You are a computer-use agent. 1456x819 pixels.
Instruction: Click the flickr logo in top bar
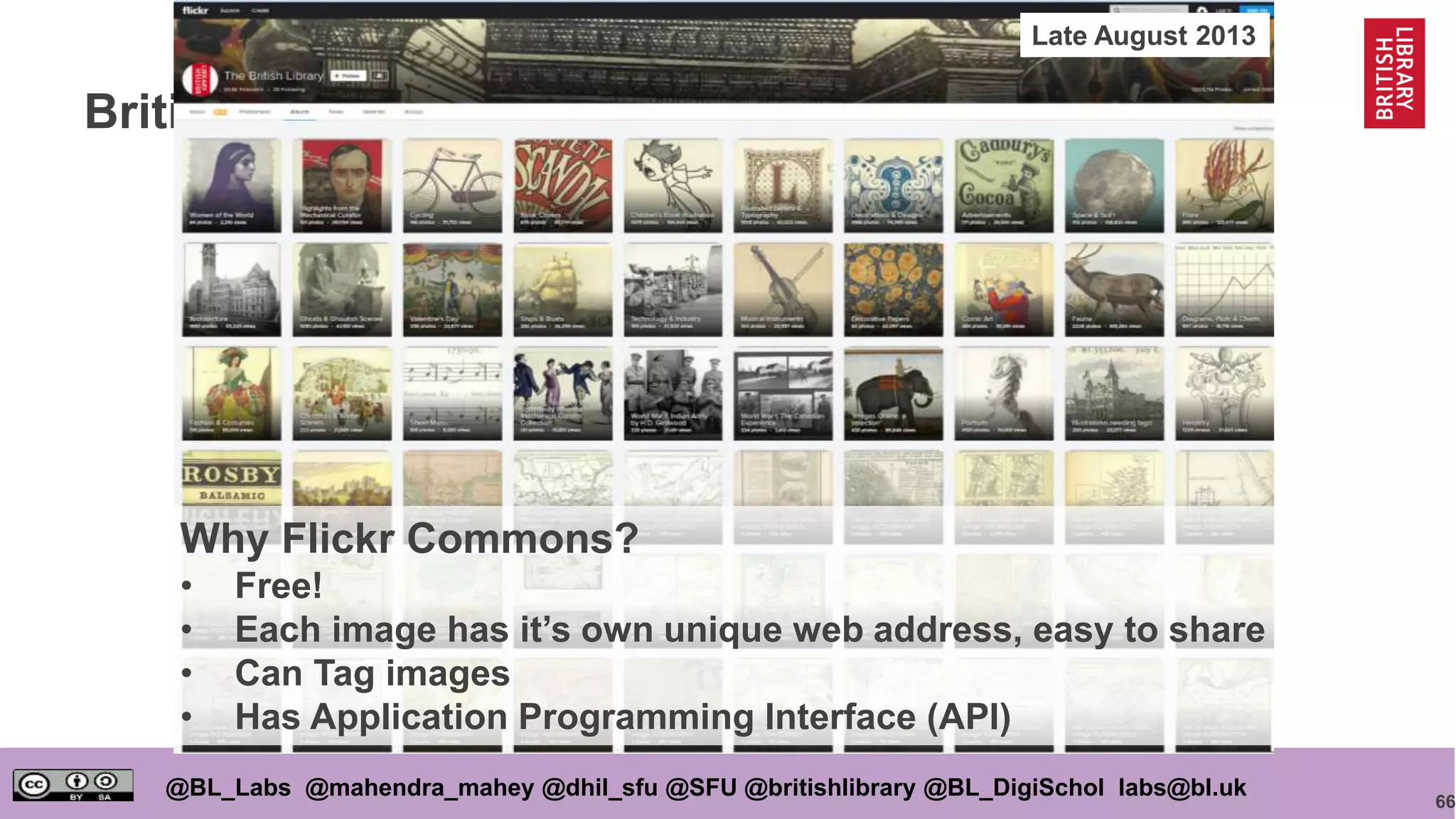tap(195, 10)
